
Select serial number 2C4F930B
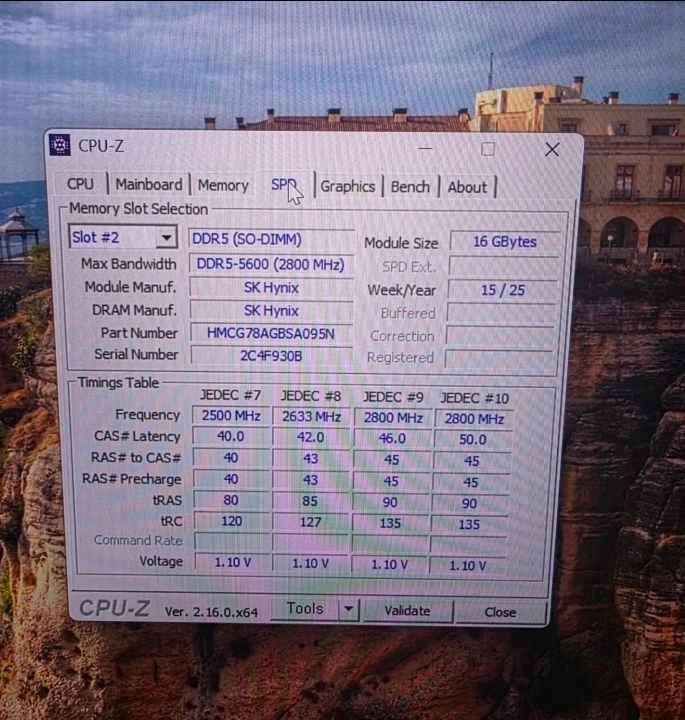[x=271, y=356]
